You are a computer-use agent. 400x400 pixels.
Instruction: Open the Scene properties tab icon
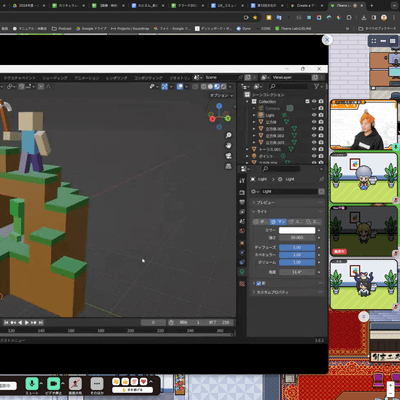(242, 221)
